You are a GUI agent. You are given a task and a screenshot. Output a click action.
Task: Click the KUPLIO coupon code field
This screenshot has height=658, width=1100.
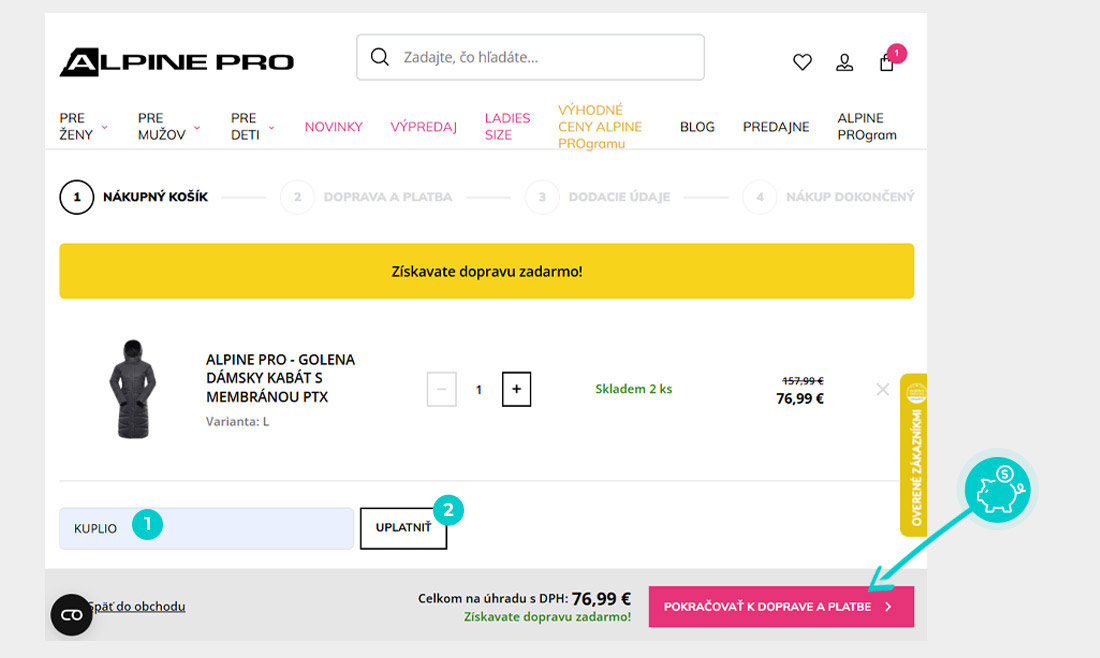click(x=206, y=528)
